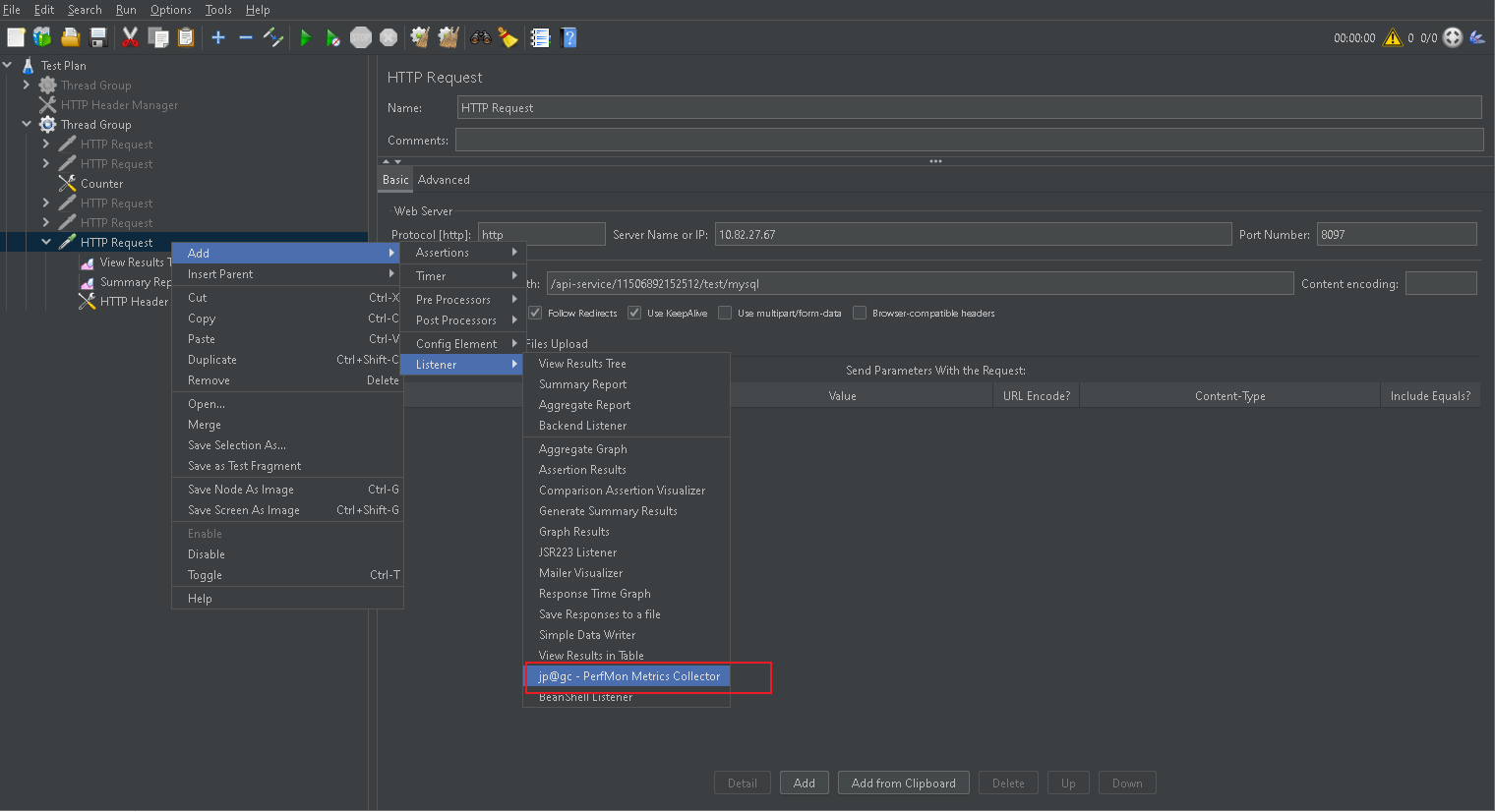Screen dimensions: 1495x812
Task: Start the test with green play icon
Action: [x=306, y=37]
